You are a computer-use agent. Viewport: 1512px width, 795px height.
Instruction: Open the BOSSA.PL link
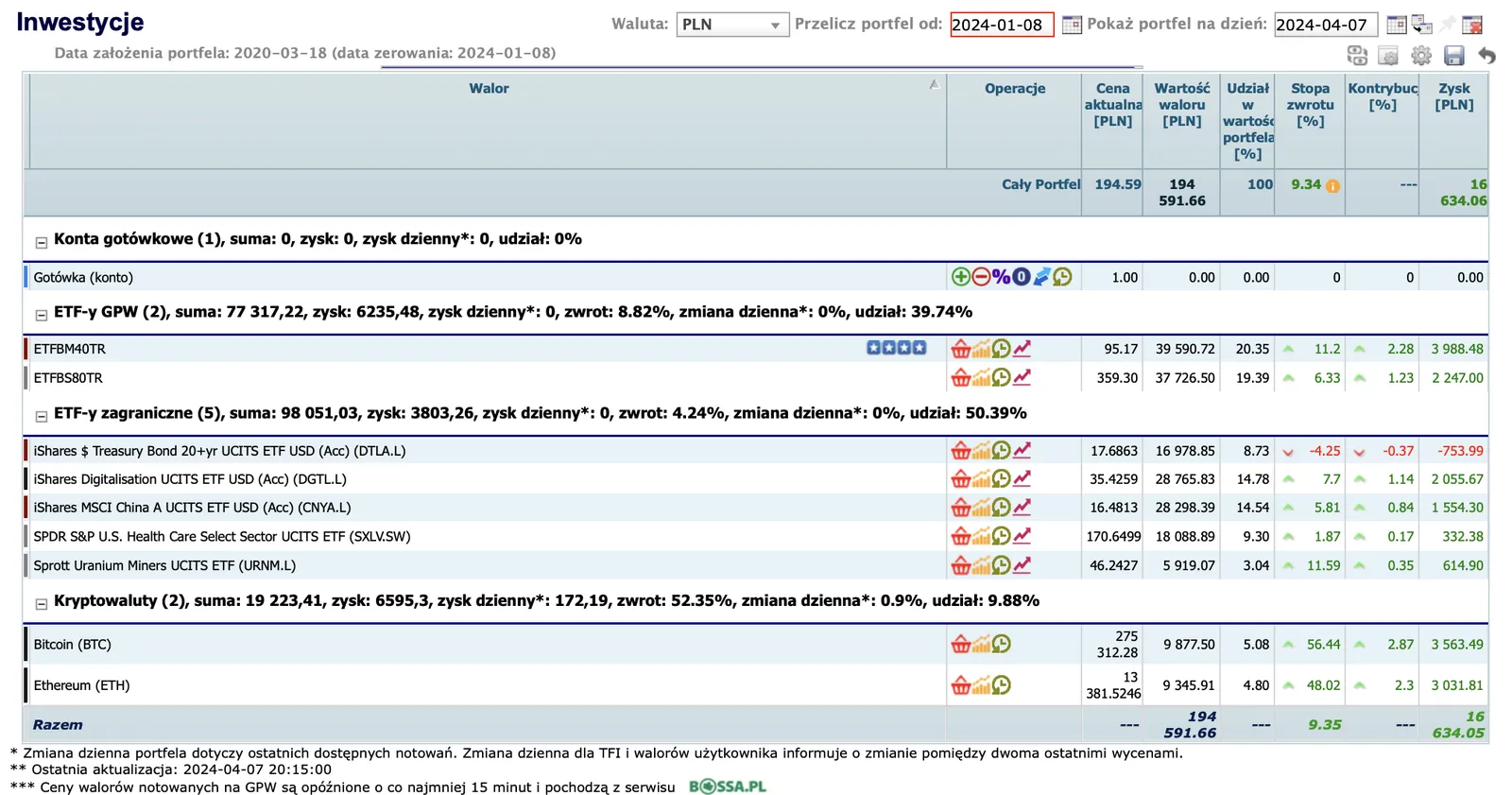tap(727, 786)
